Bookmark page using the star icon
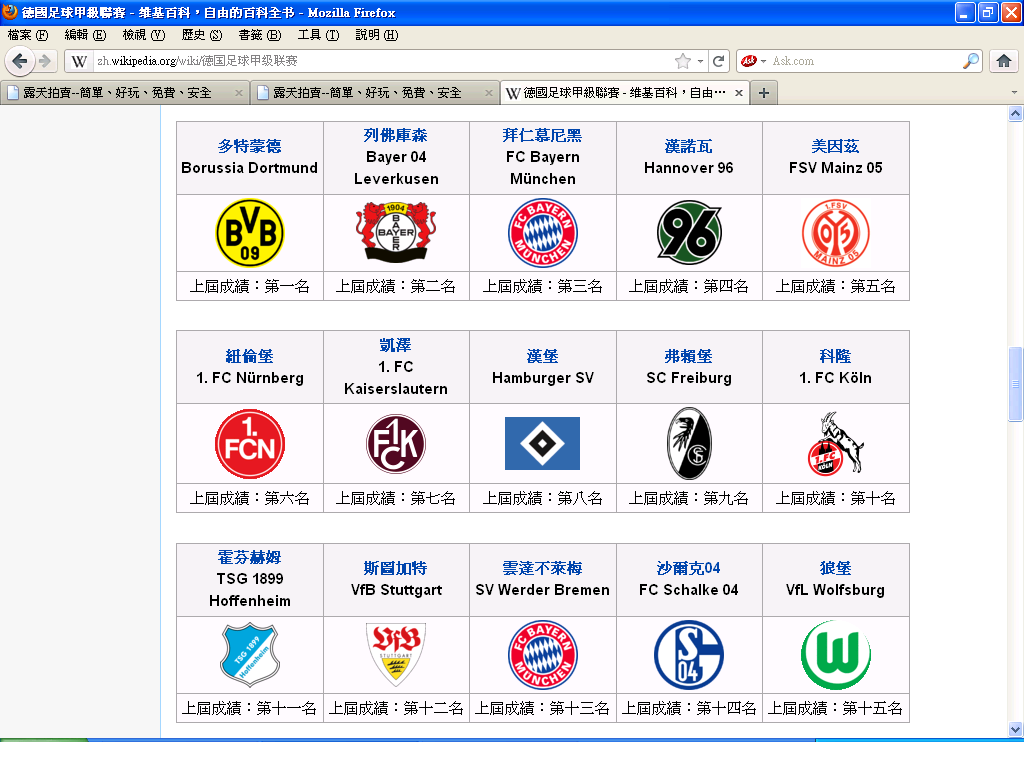This screenshot has height=765, width=1024. coord(682,61)
